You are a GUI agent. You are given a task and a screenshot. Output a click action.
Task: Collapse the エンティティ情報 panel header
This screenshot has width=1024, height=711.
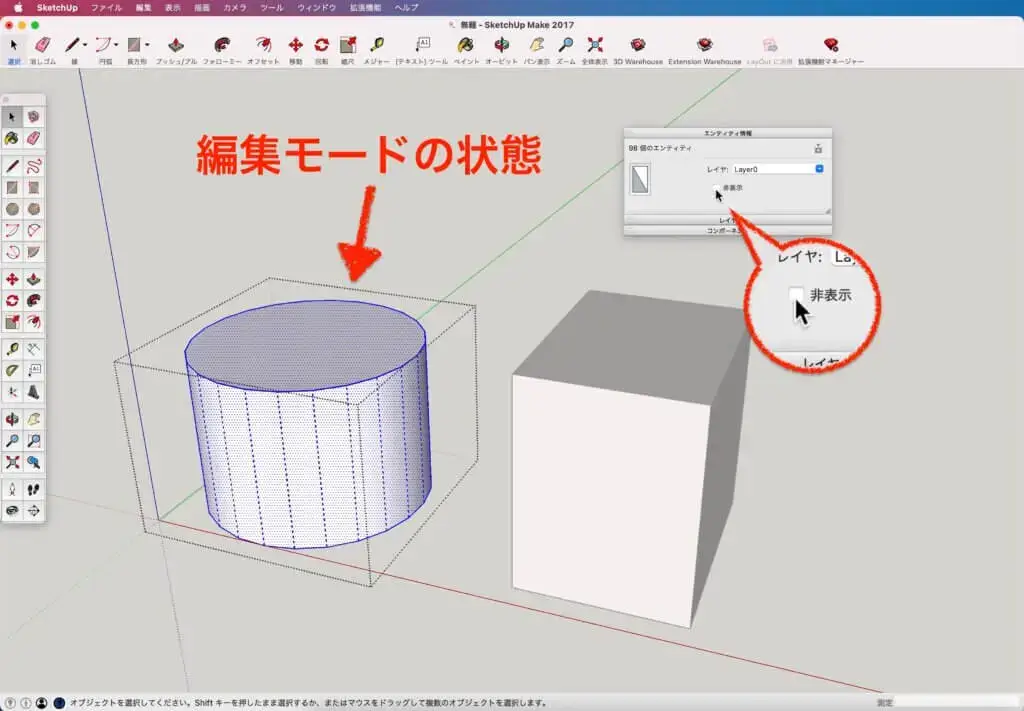tap(728, 133)
